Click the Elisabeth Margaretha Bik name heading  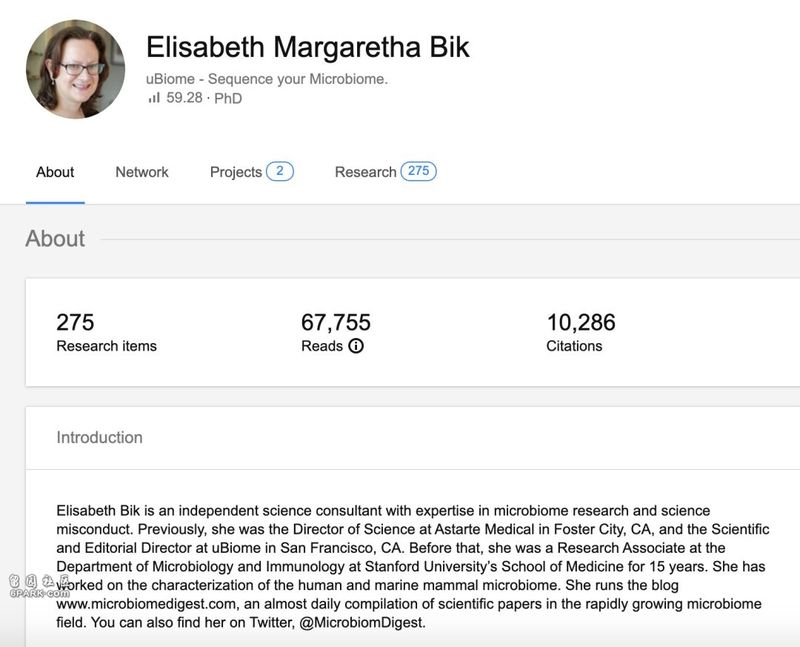pos(308,47)
